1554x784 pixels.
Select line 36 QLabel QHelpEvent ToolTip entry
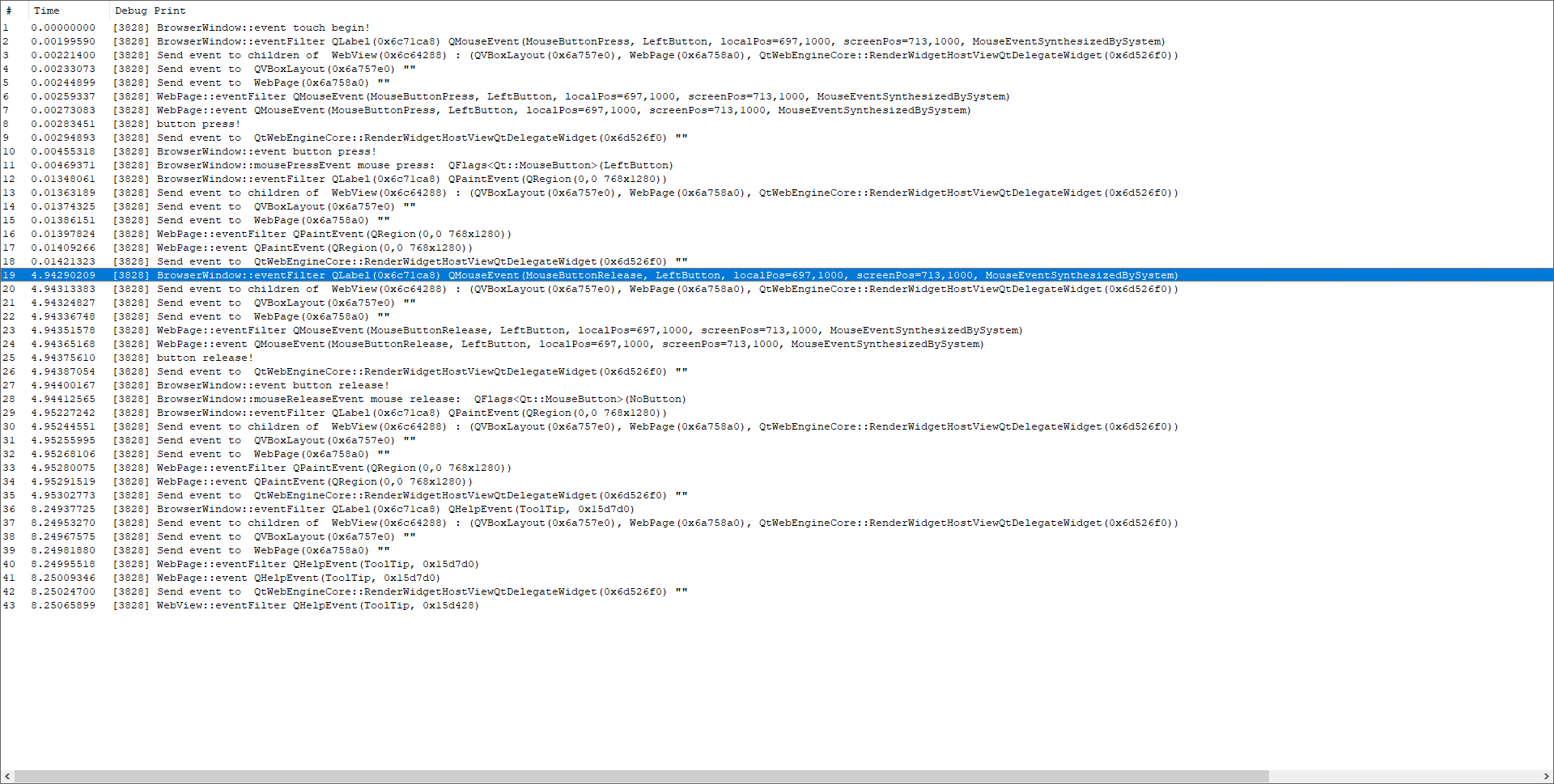point(395,509)
